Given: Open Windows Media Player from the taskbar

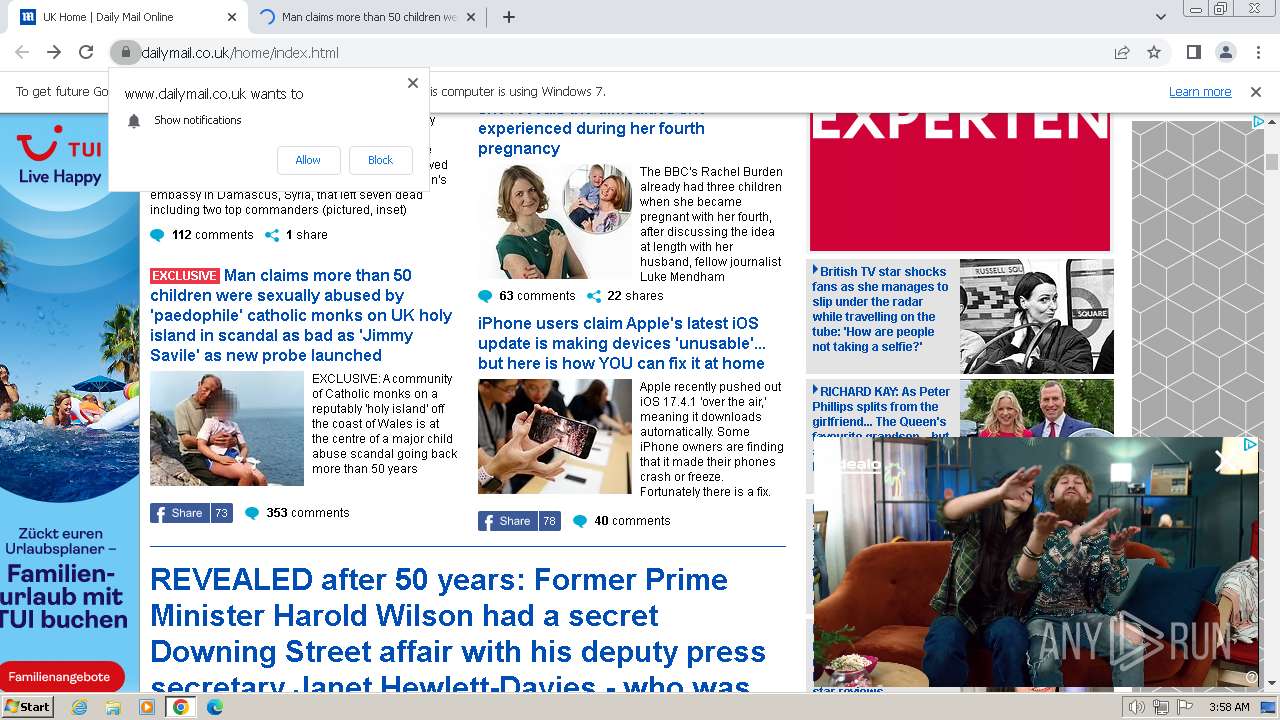Looking at the screenshot, I should coord(147,707).
